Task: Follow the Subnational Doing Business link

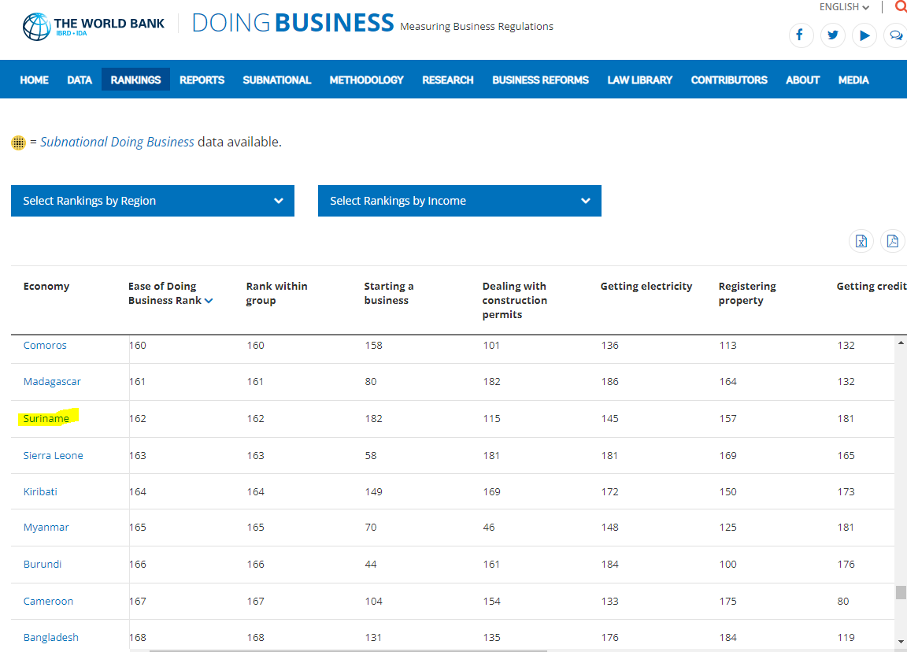Action: tap(117, 142)
